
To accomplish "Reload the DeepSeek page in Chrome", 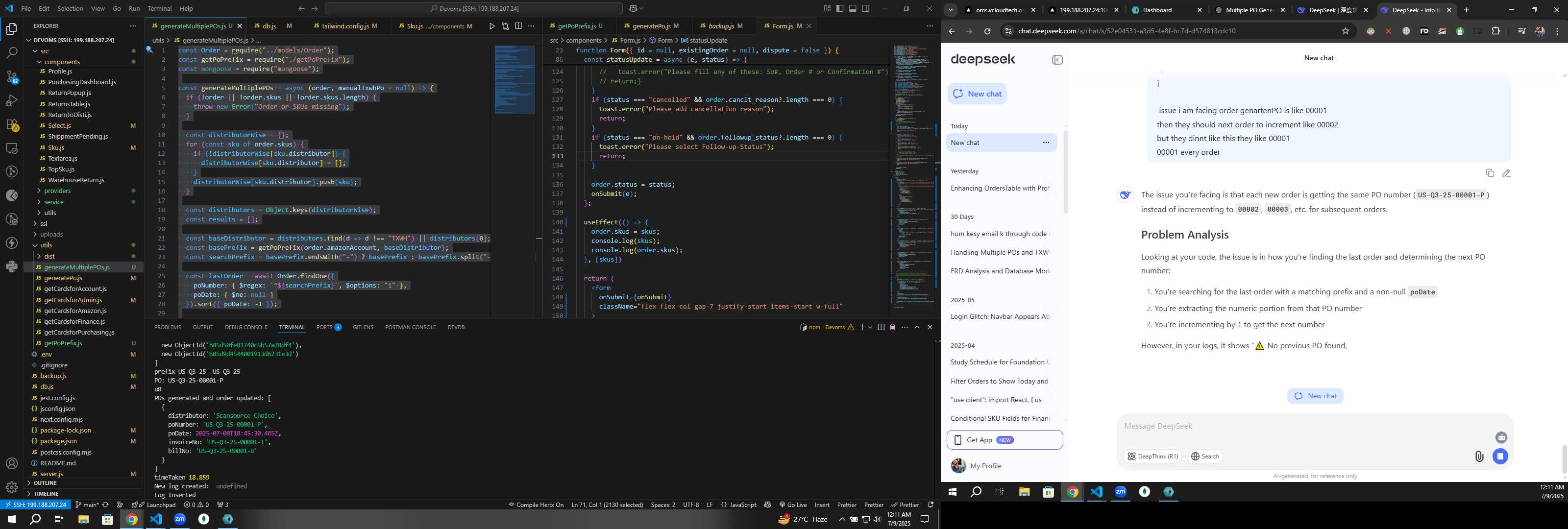I will click(987, 31).
